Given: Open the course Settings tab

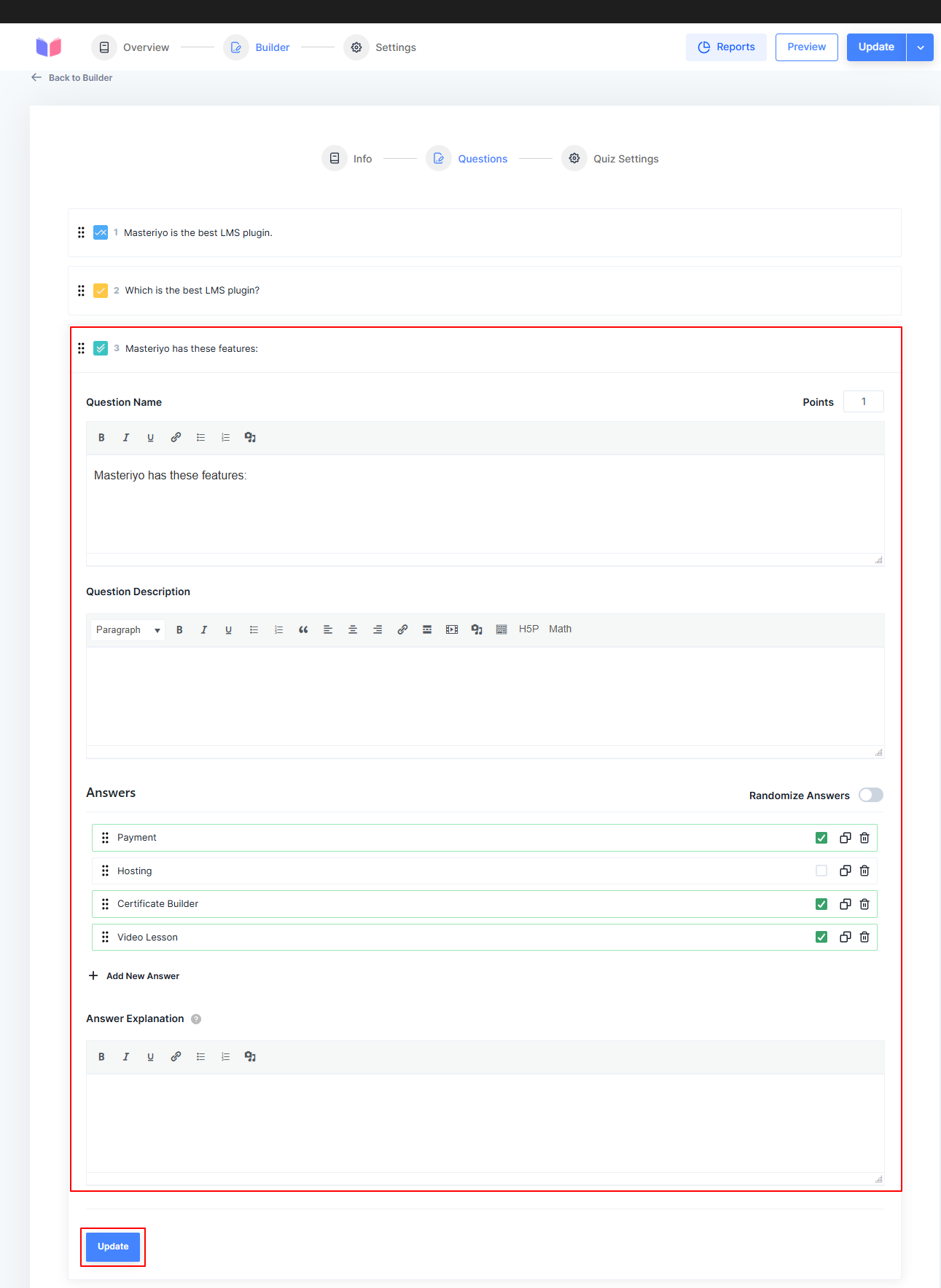Looking at the screenshot, I should [380, 47].
